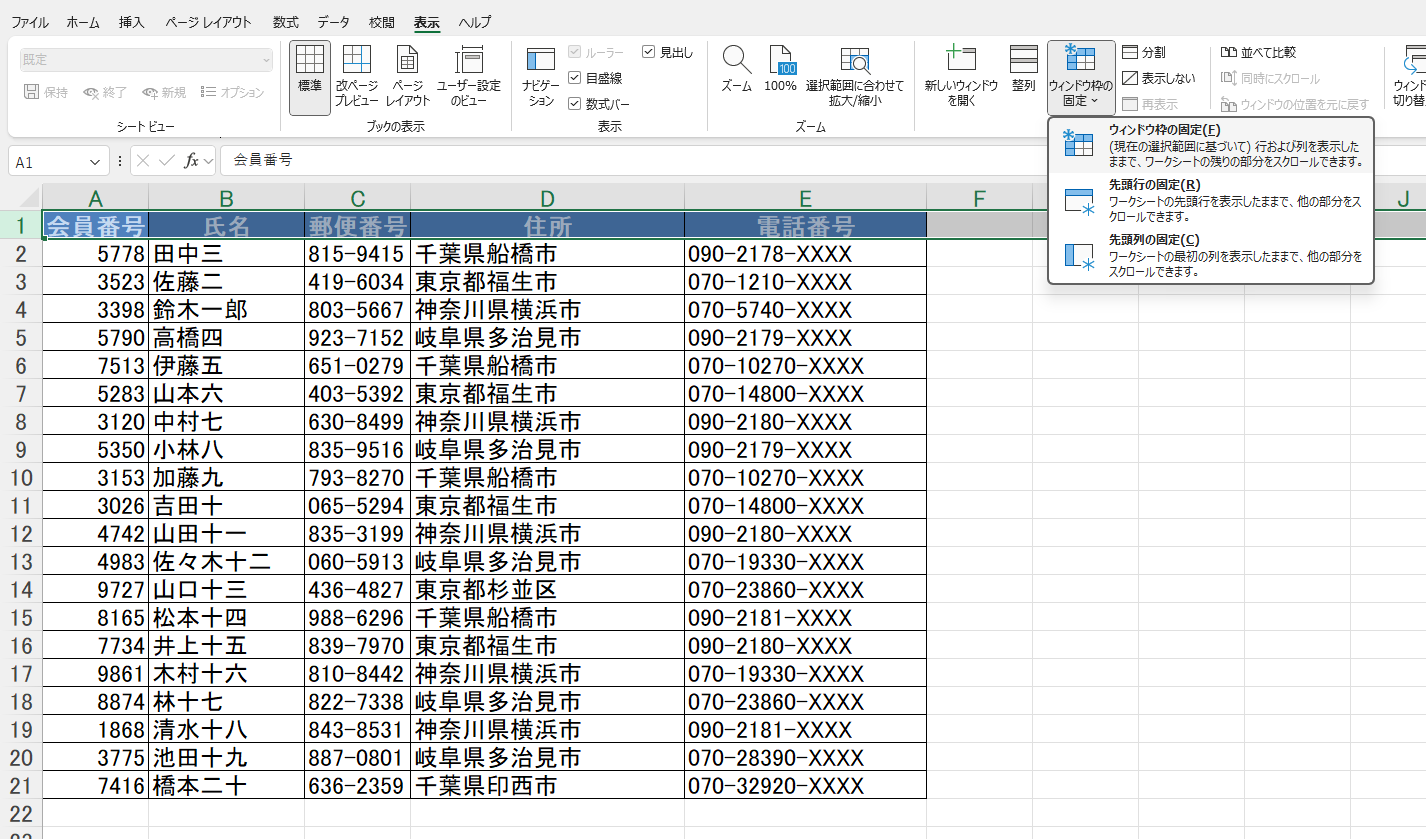Click the cell containing 鈴木一郎
Viewport: 1426px width, 839px height.
226,309
